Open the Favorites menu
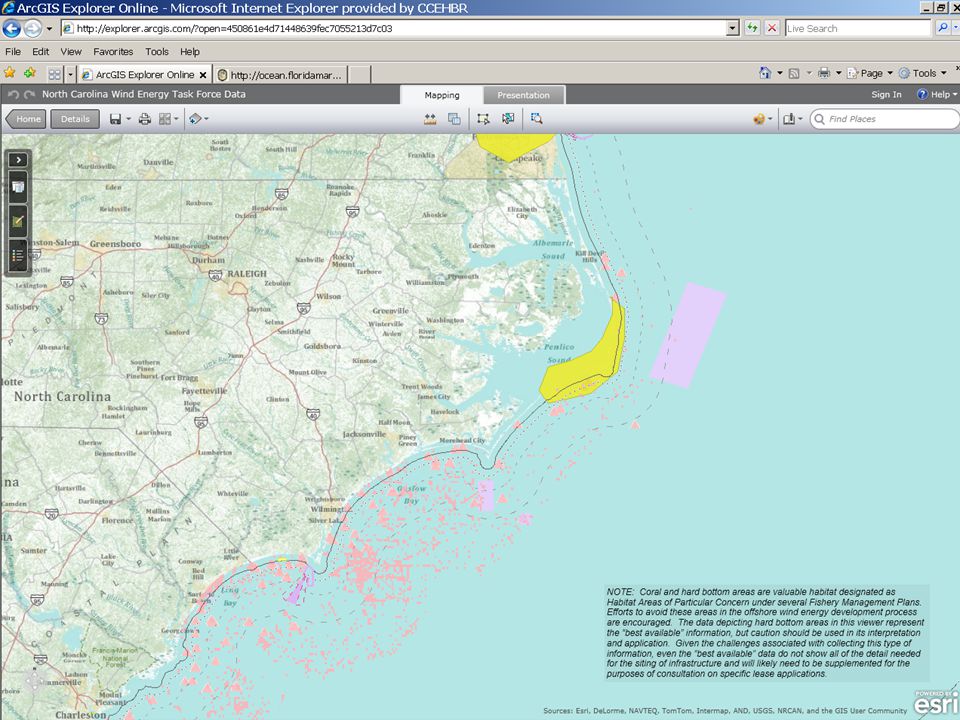960x720 pixels. (113, 51)
